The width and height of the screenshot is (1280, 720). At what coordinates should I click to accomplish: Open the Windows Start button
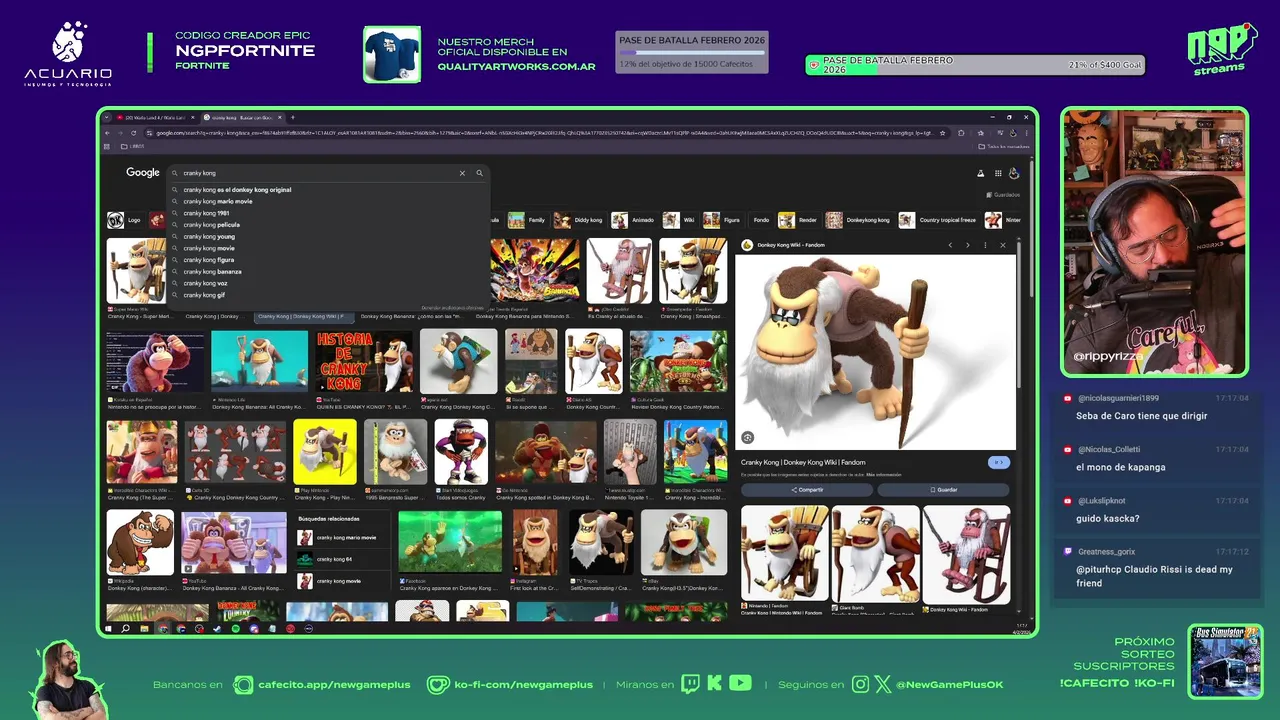[108, 629]
